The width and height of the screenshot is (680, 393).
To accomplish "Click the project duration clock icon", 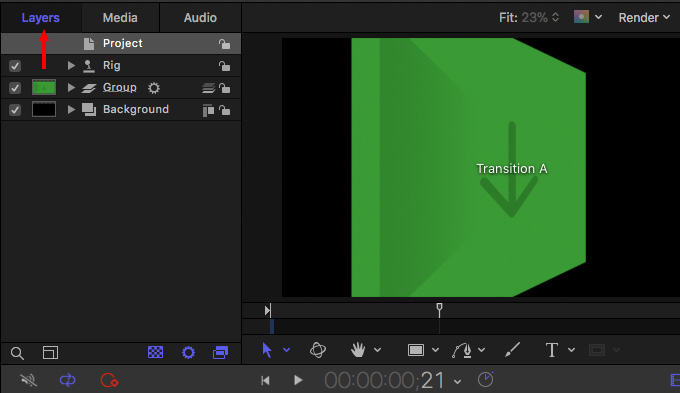I will pyautogui.click(x=485, y=380).
